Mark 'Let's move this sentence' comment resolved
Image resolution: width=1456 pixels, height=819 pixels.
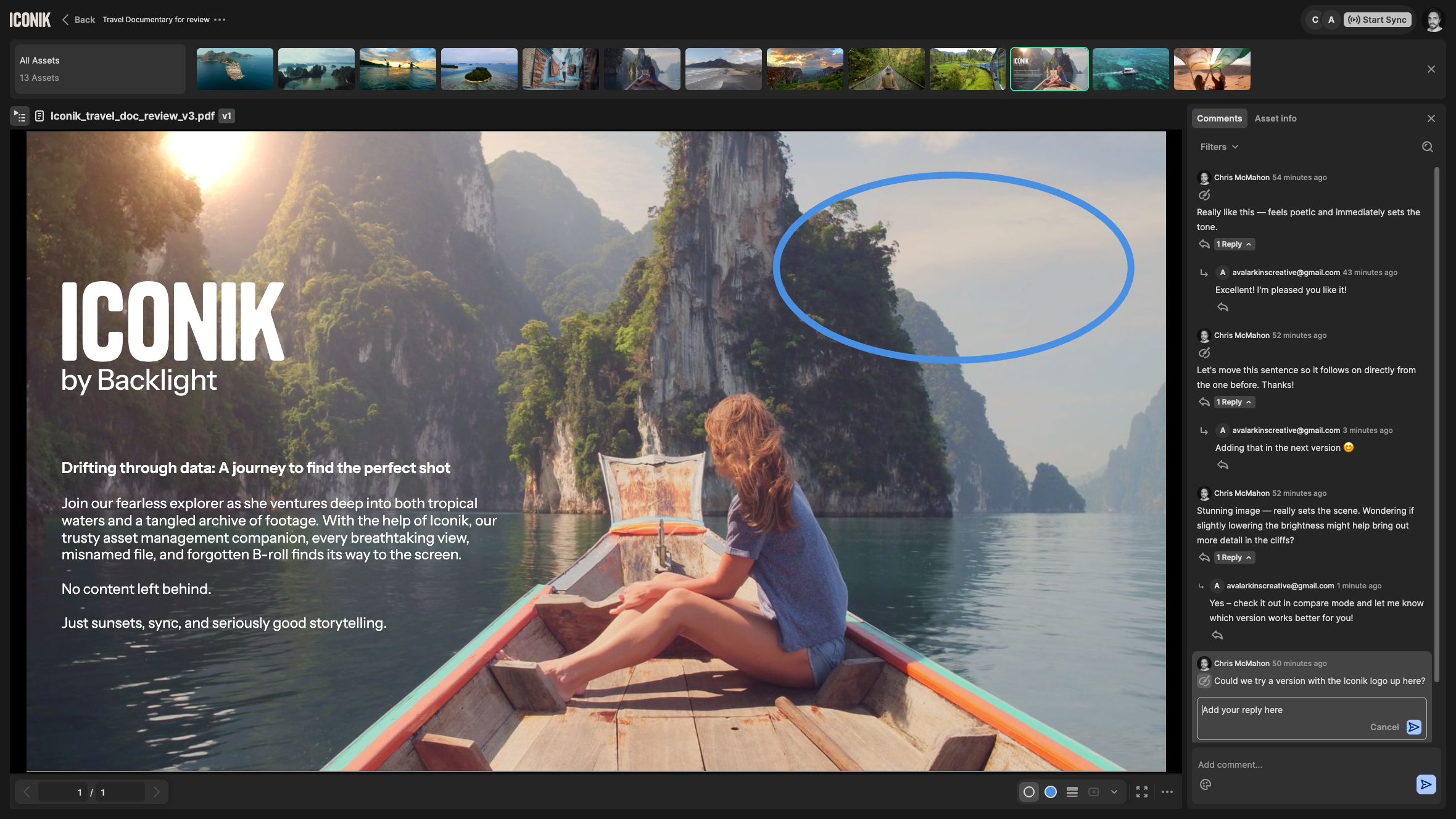point(1204,353)
